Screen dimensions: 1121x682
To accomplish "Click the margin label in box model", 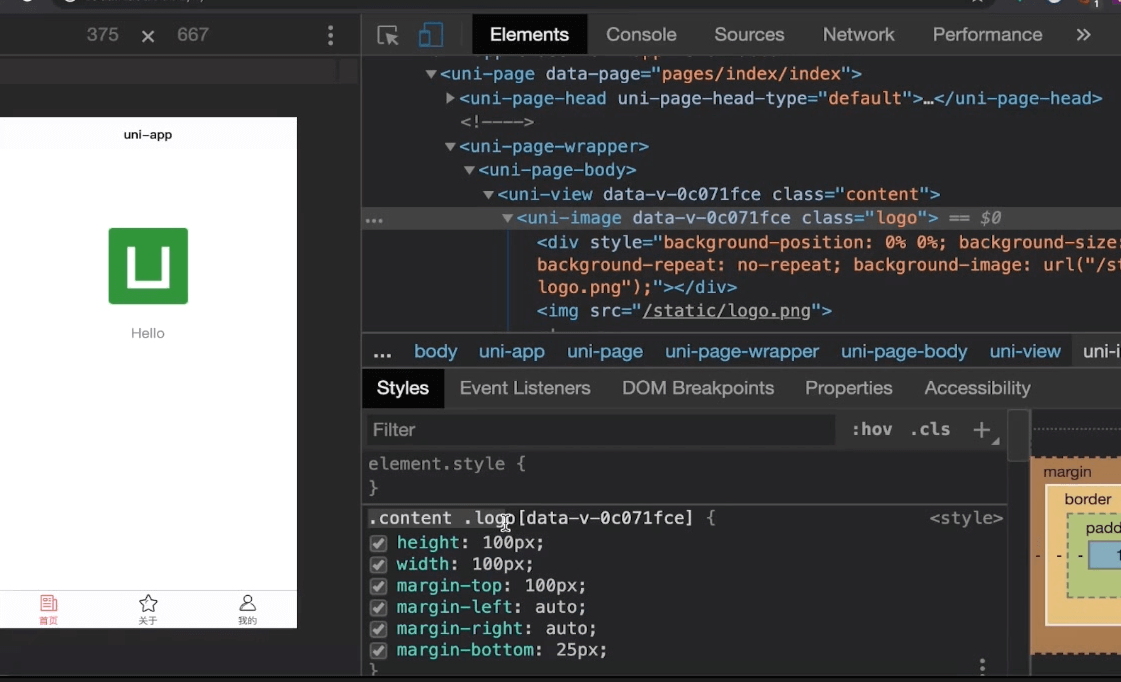I will click(1067, 472).
